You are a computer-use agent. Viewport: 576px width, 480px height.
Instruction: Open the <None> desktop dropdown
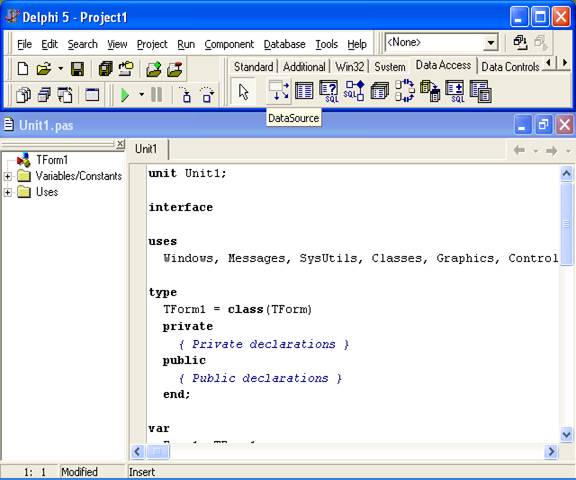[490, 43]
